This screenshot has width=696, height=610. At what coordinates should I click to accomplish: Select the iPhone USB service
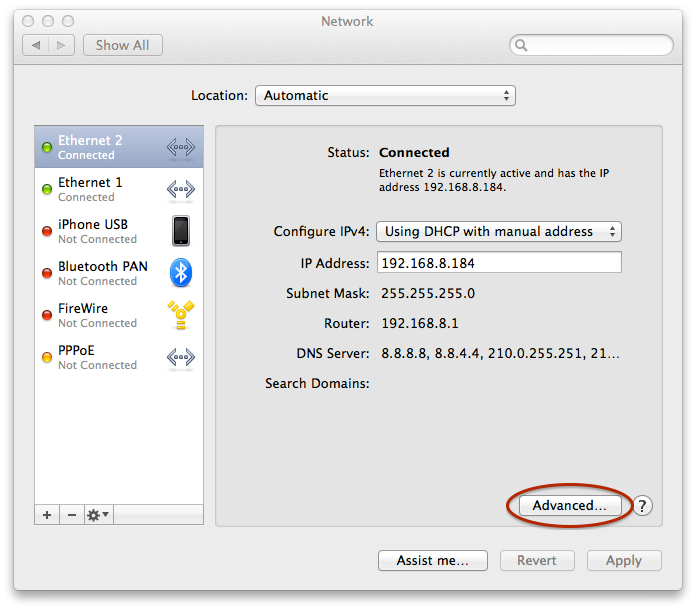[x=119, y=231]
